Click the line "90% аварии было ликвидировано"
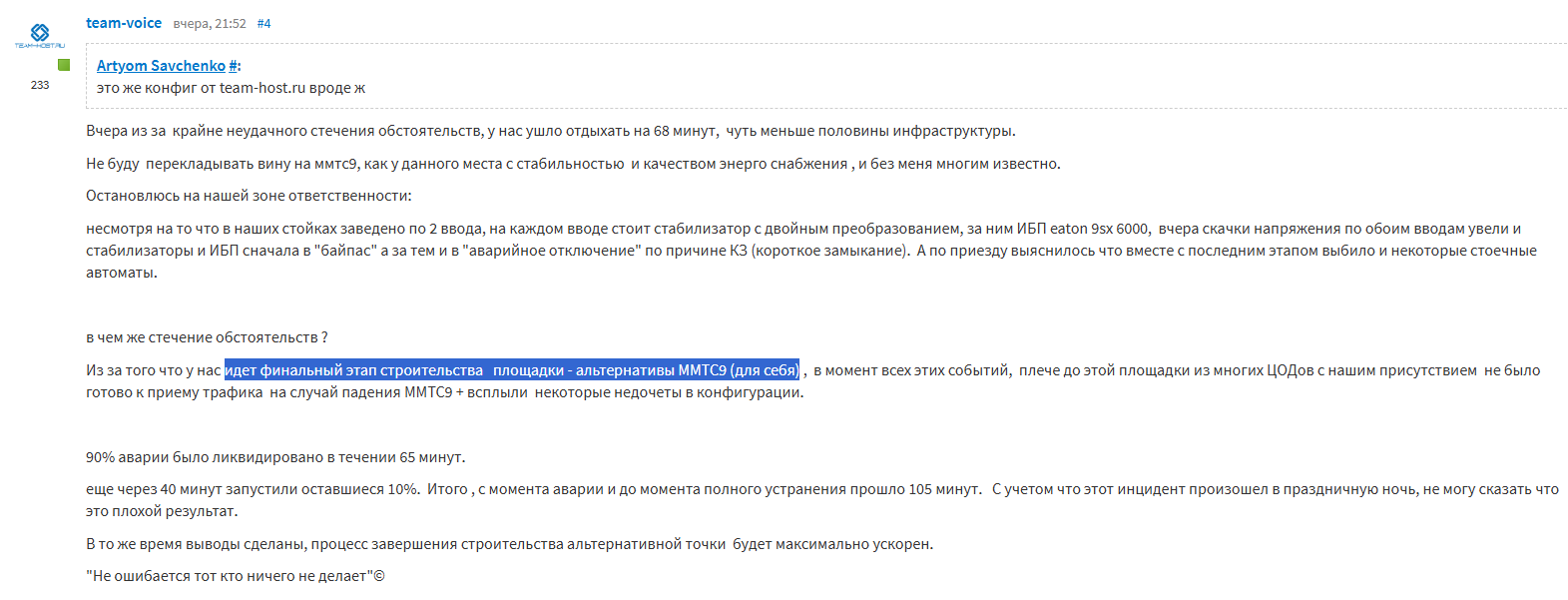The width and height of the screenshot is (1568, 600). point(275,457)
